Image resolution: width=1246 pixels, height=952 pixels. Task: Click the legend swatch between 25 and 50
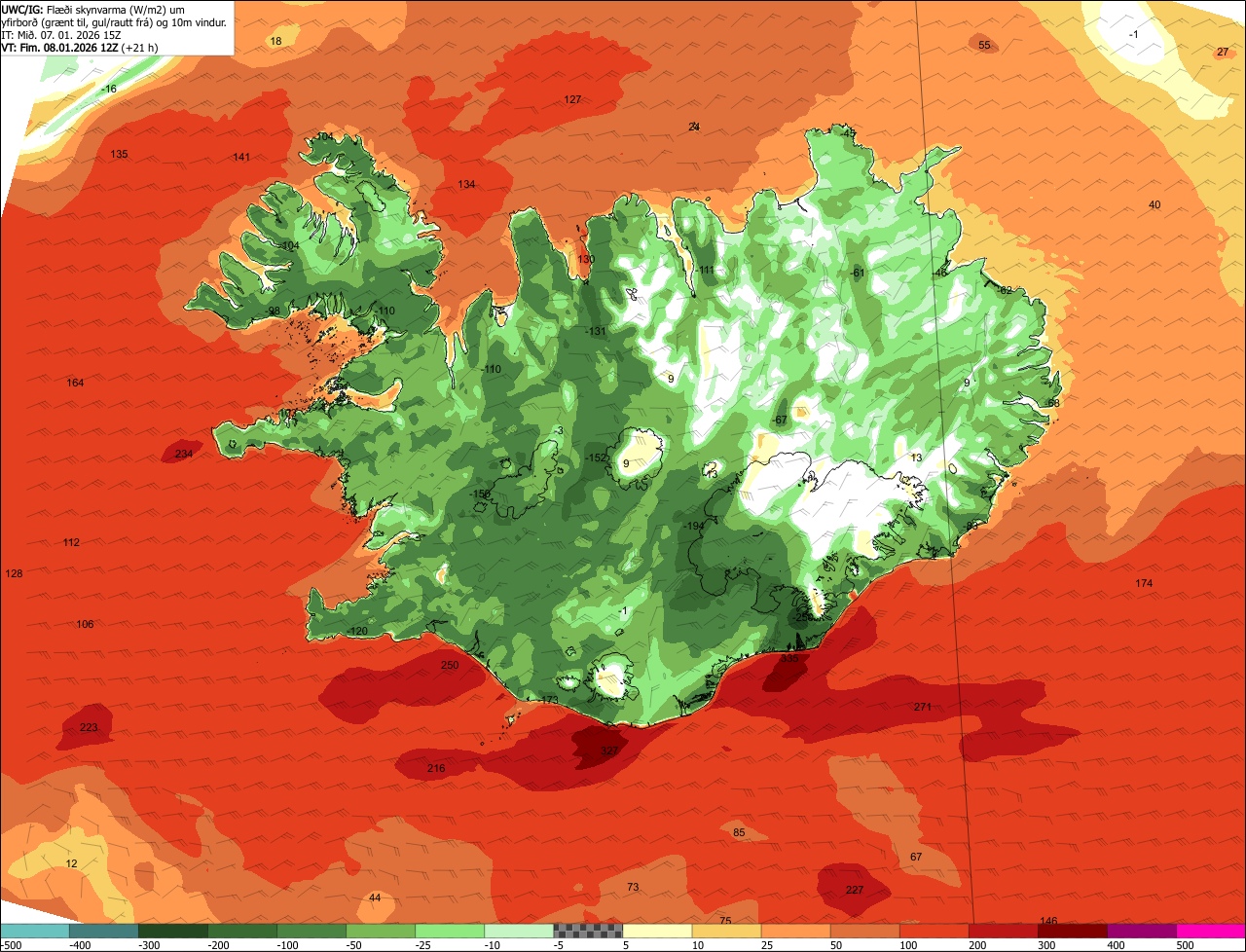point(794,931)
